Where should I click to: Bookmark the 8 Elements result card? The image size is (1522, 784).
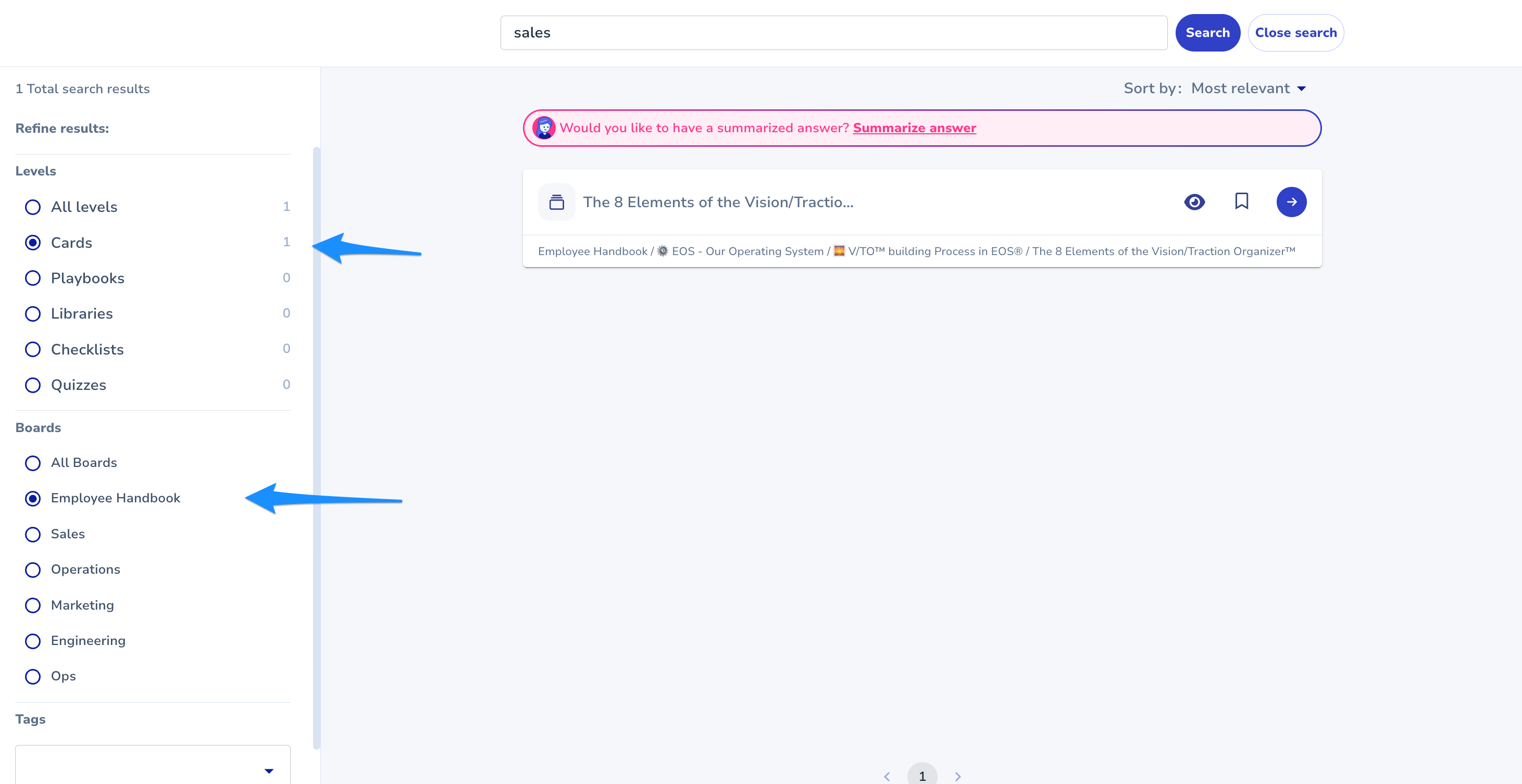(x=1241, y=201)
